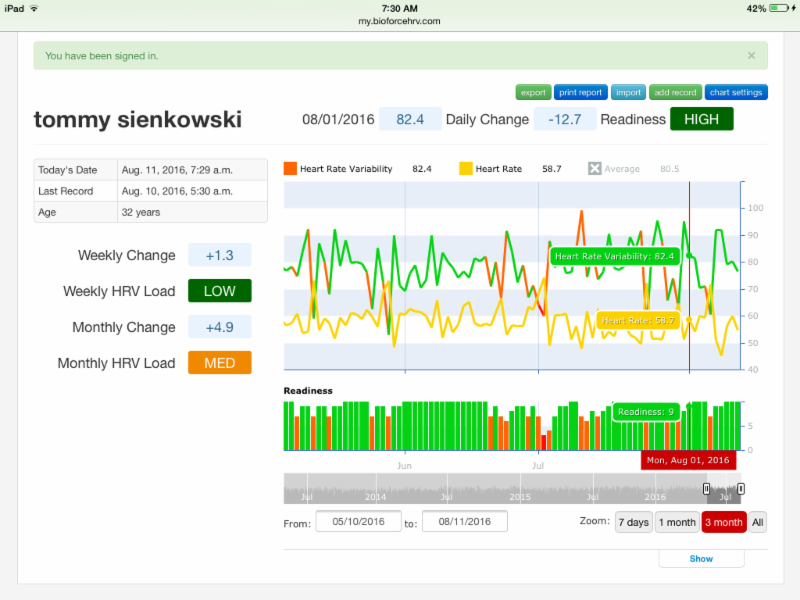This screenshot has height=600, width=800.
Task: Open the print report option
Action: point(580,93)
